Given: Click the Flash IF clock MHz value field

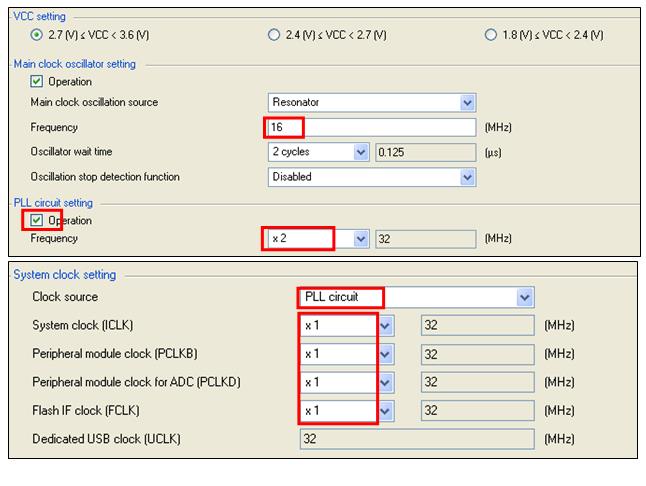Looking at the screenshot, I should point(478,411).
